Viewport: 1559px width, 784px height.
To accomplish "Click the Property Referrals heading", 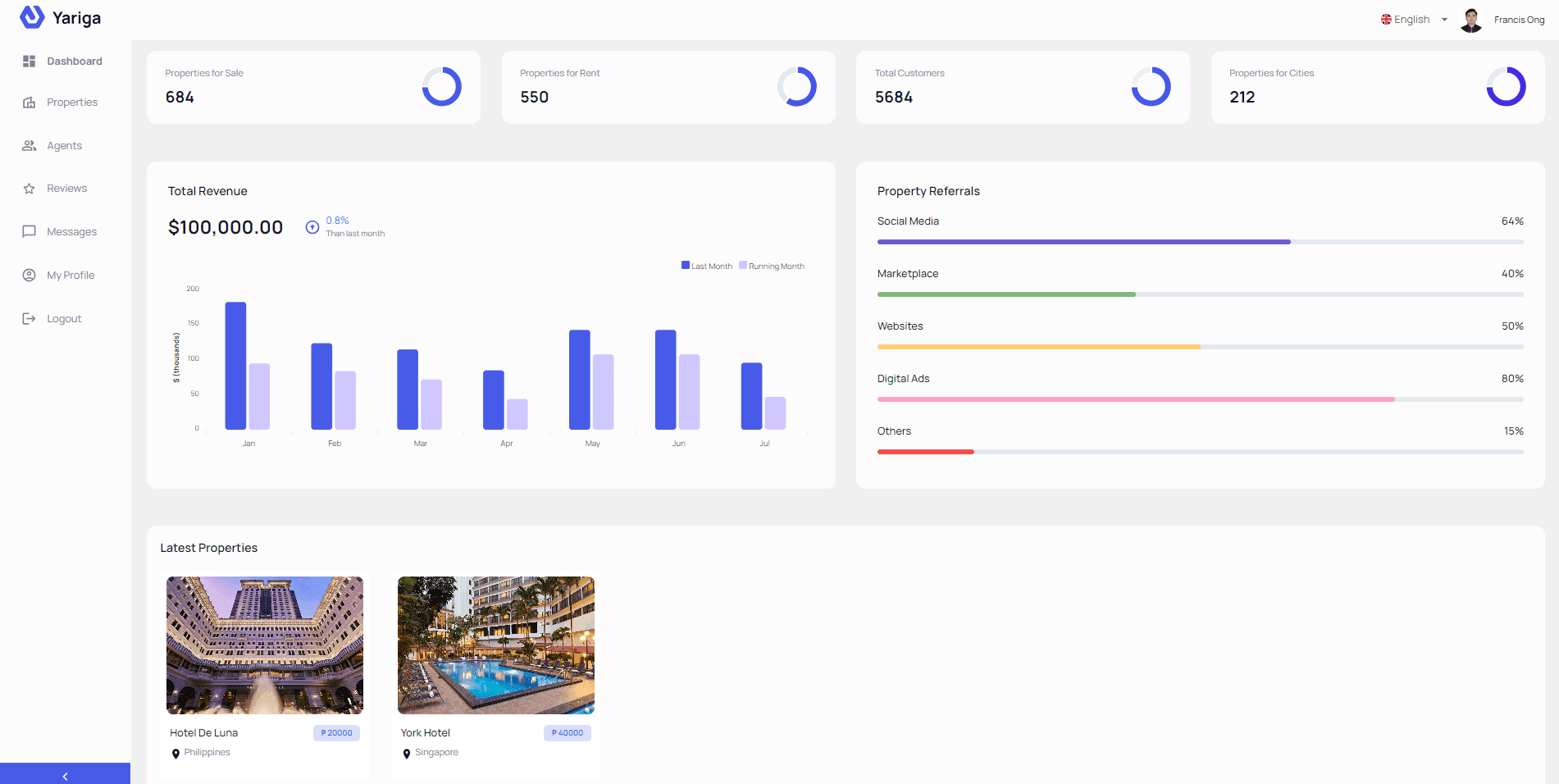I will [x=928, y=191].
